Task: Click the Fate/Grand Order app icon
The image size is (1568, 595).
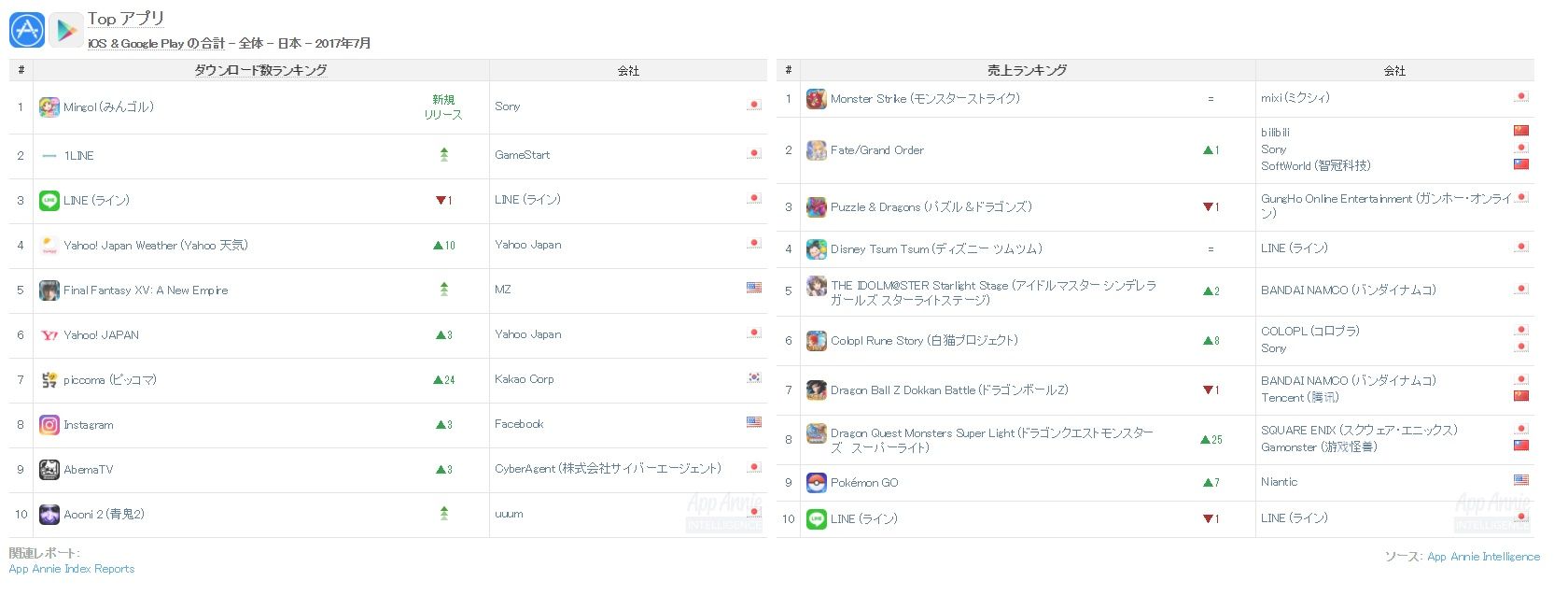Action: pos(817,150)
